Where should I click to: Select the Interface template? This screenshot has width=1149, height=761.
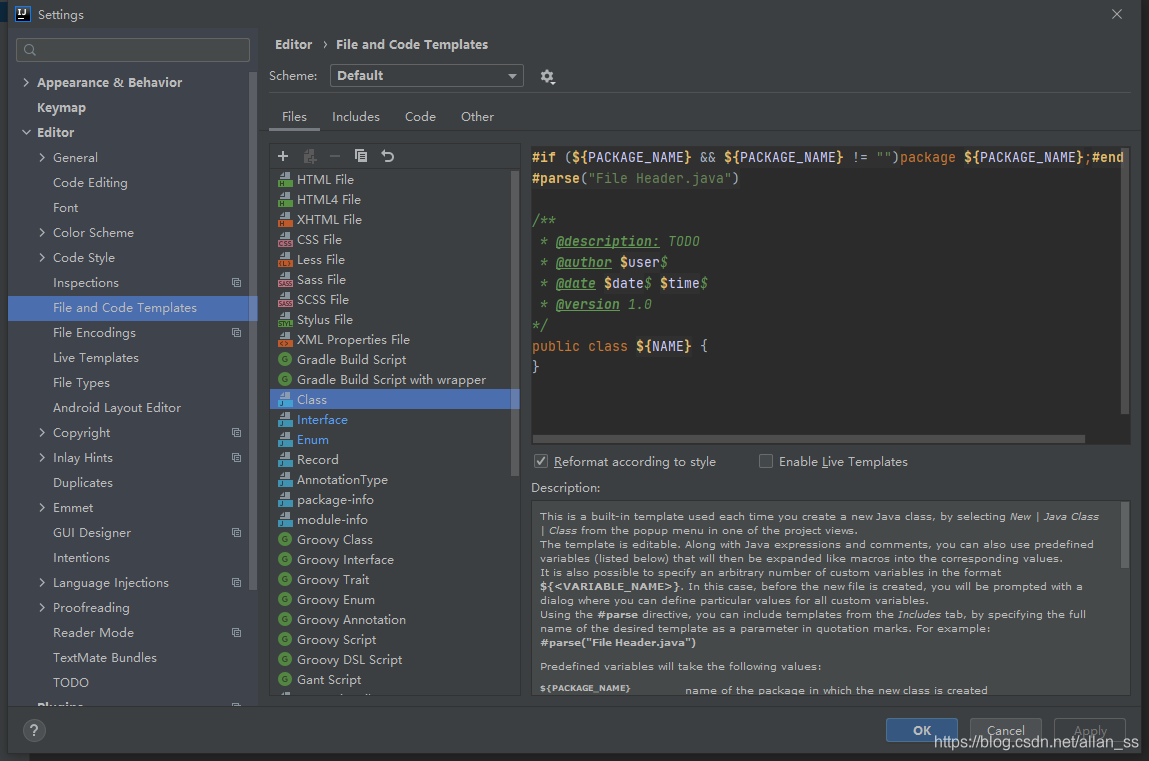(394, 420)
